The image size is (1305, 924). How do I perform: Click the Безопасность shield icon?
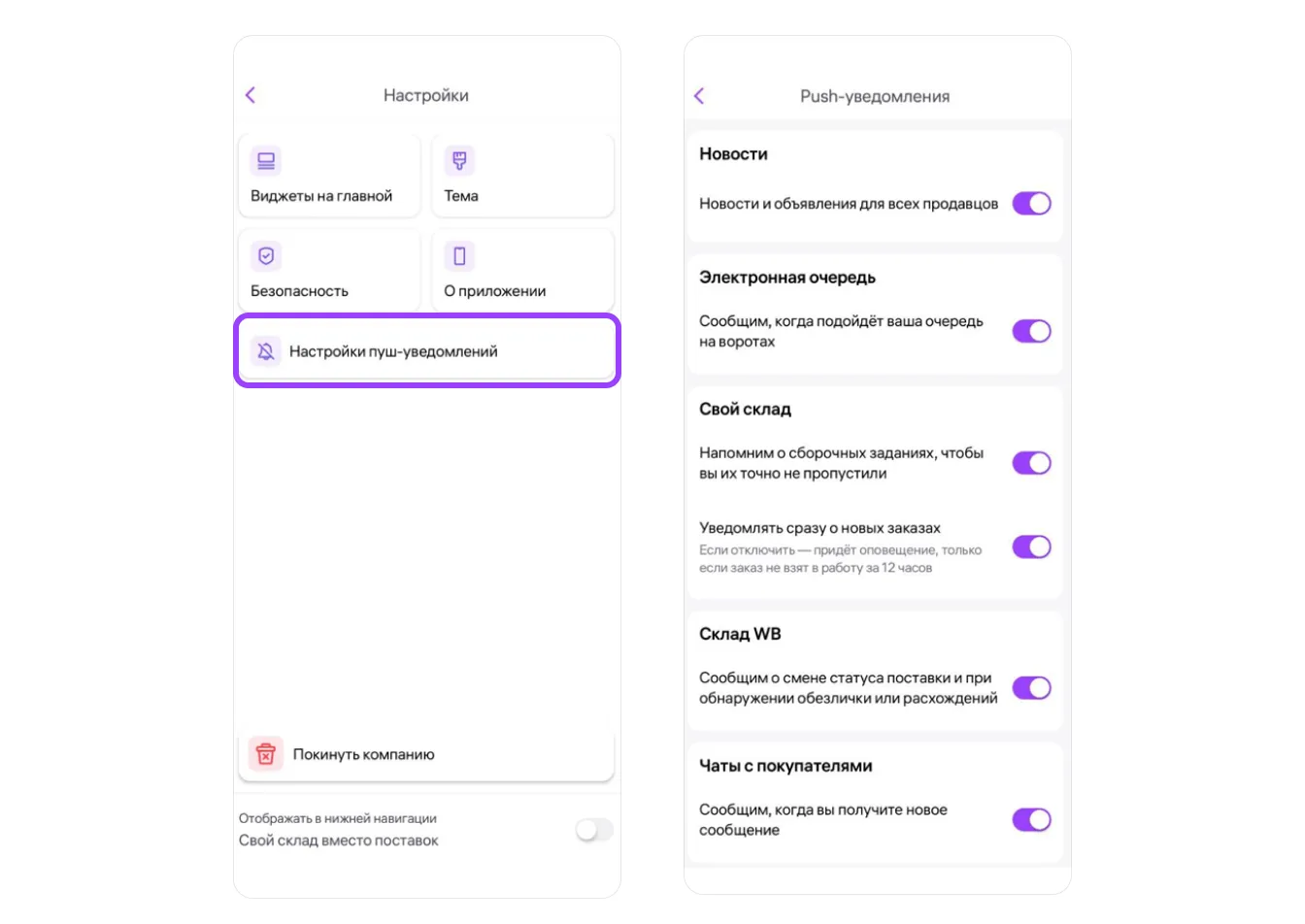coord(266,256)
